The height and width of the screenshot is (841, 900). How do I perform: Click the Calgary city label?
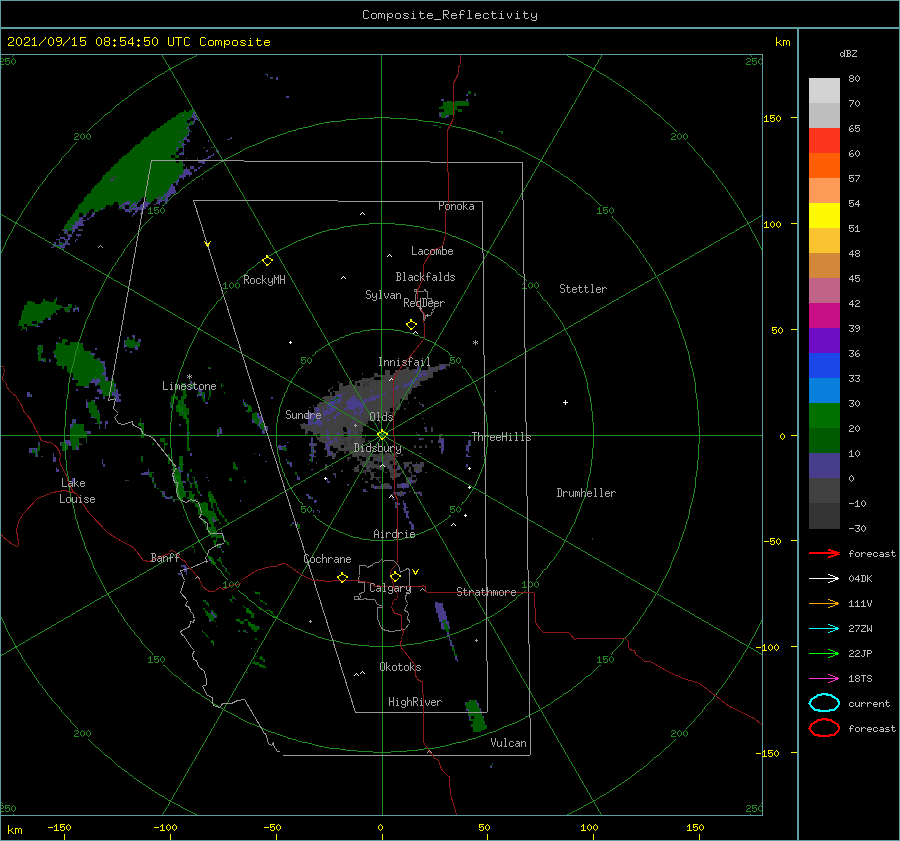pos(390,588)
